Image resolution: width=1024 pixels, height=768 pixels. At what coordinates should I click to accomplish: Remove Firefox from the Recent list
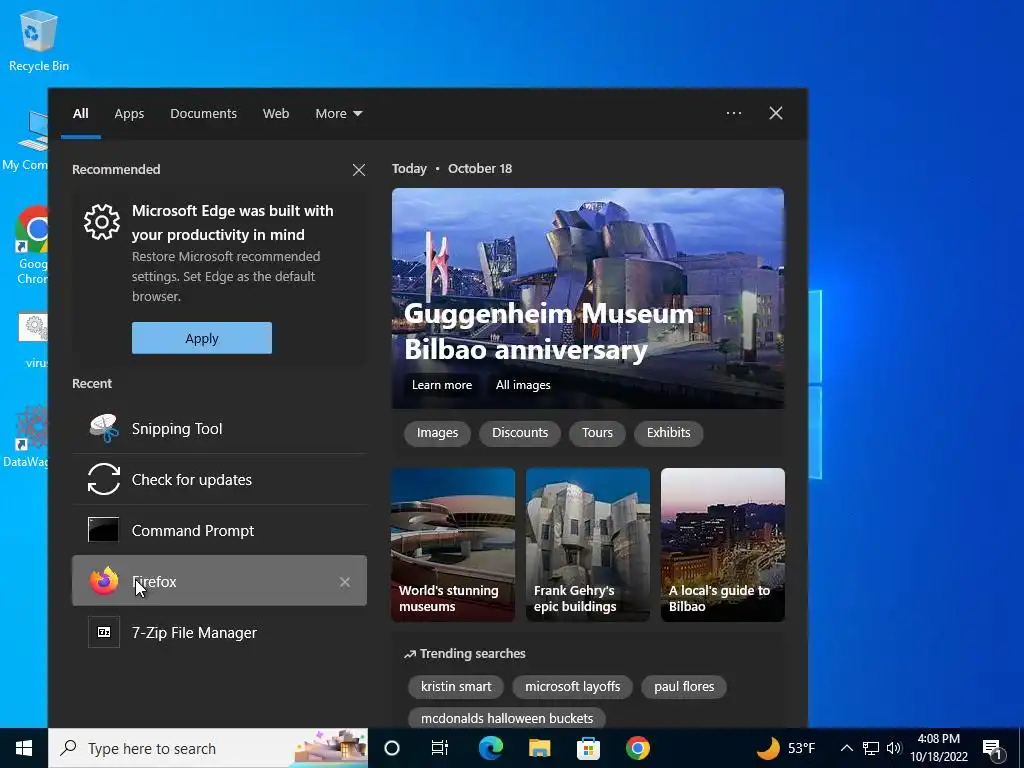click(x=345, y=581)
